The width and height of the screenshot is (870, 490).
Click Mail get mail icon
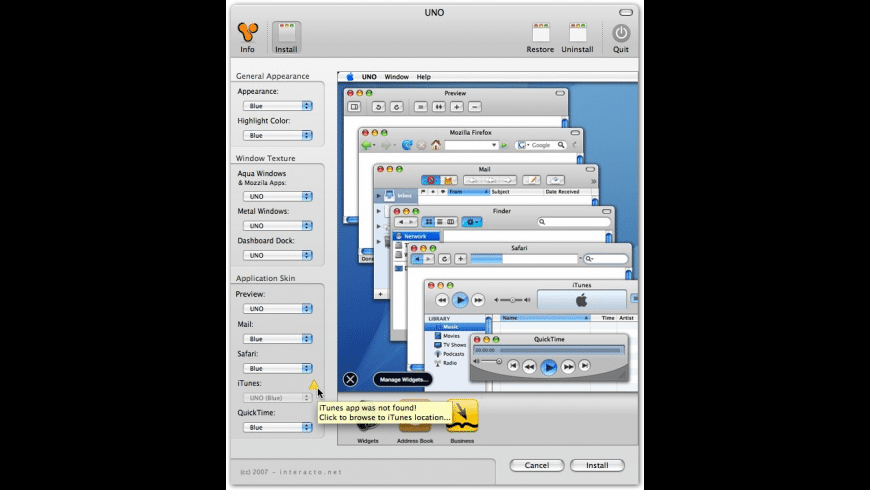coord(555,180)
